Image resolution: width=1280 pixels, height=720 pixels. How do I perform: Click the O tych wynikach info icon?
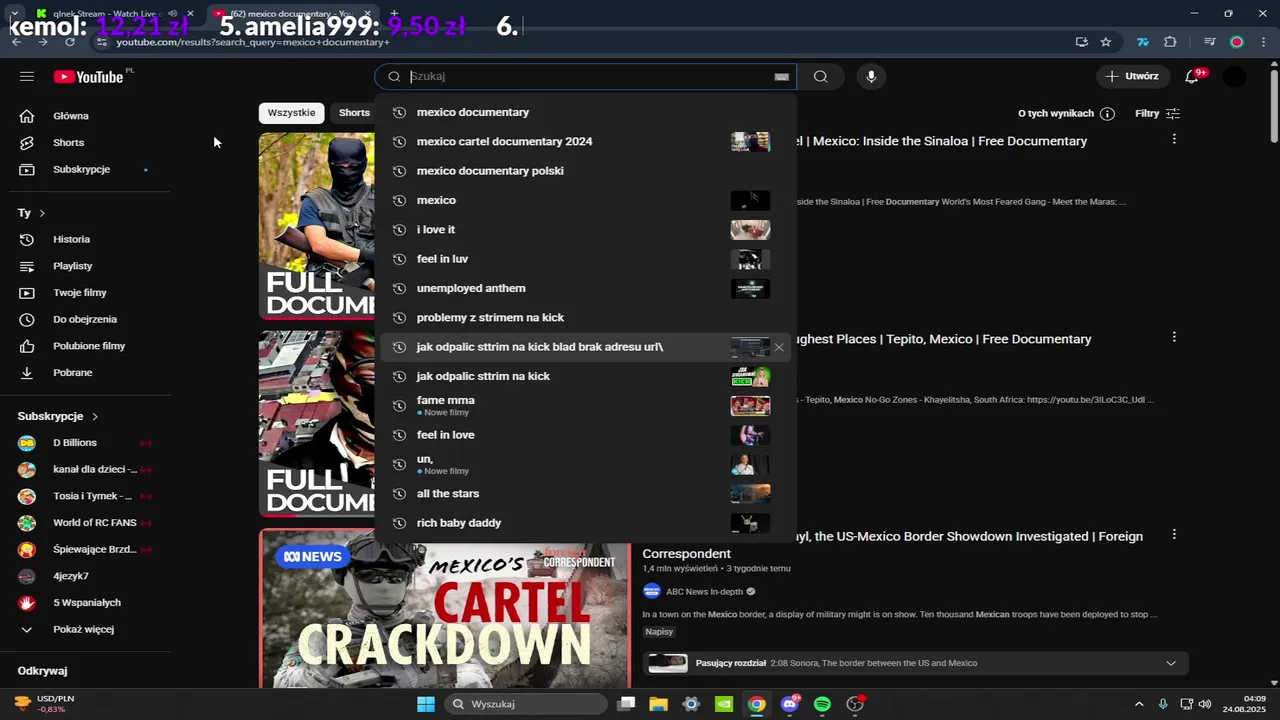coord(1107,114)
